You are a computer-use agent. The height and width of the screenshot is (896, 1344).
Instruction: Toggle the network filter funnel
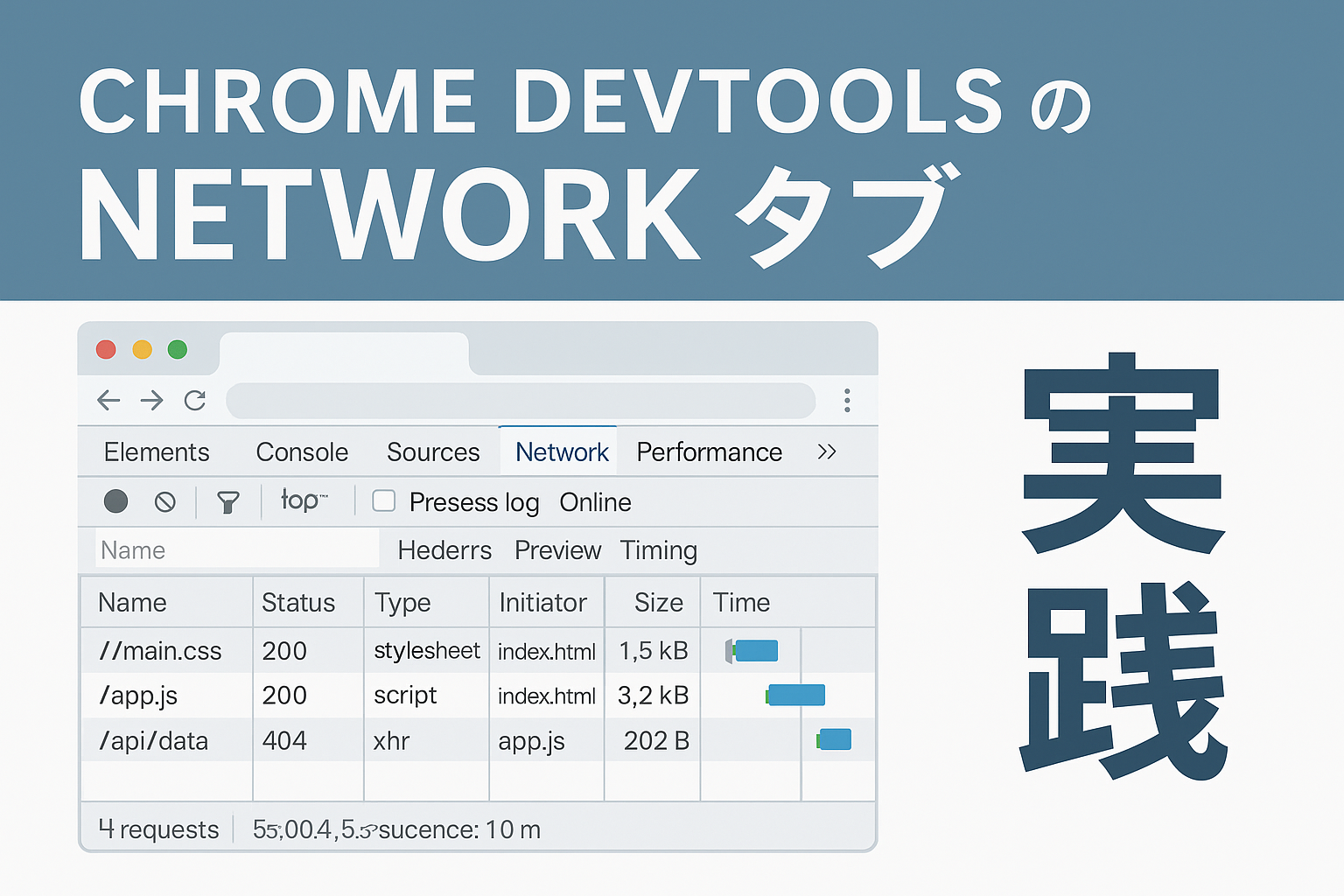[227, 501]
